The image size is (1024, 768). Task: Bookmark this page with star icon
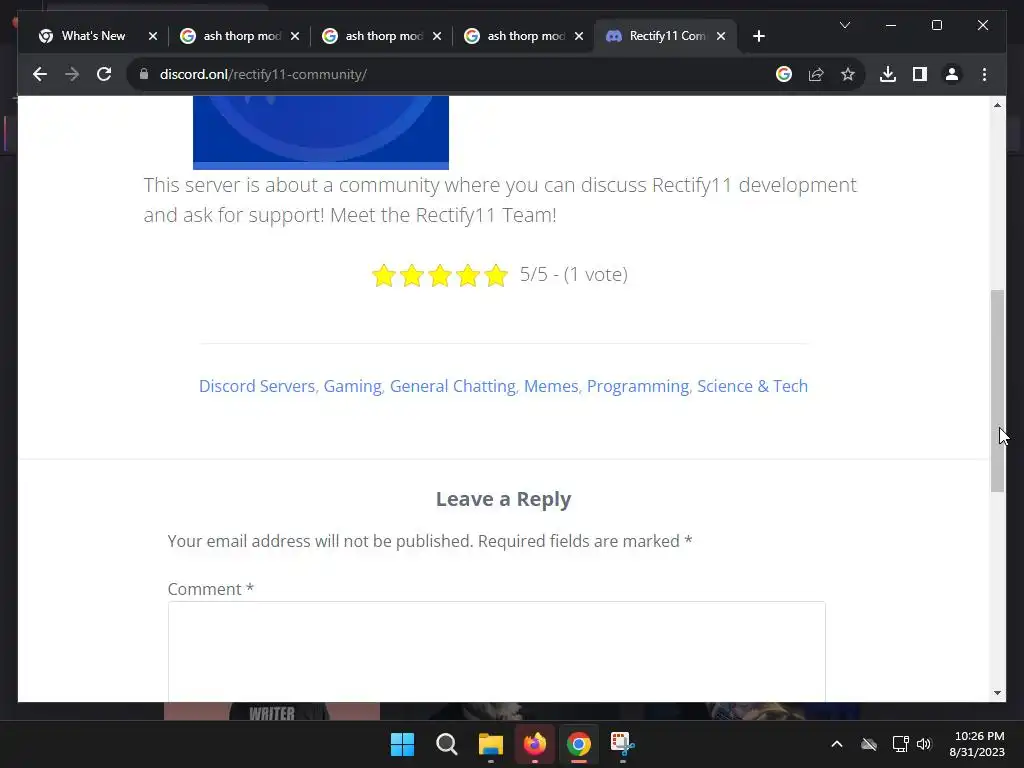click(848, 74)
